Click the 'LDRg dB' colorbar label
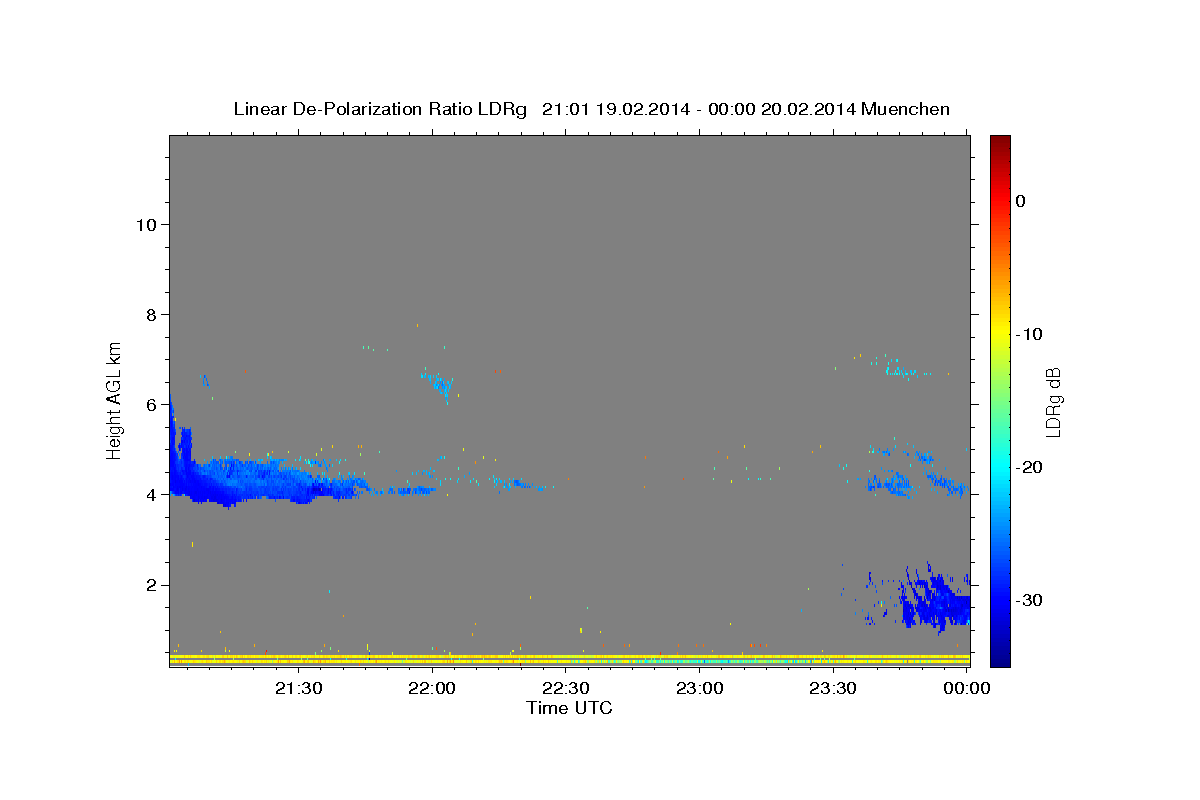The image size is (1200, 800). (x=1053, y=402)
